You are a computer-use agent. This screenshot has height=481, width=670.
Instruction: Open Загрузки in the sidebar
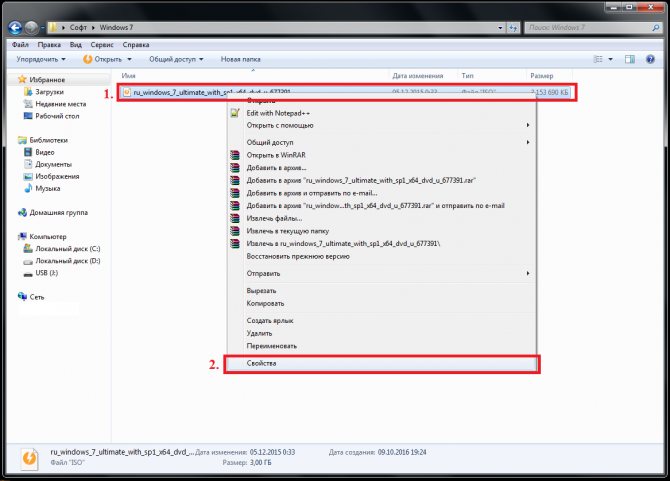click(49, 92)
